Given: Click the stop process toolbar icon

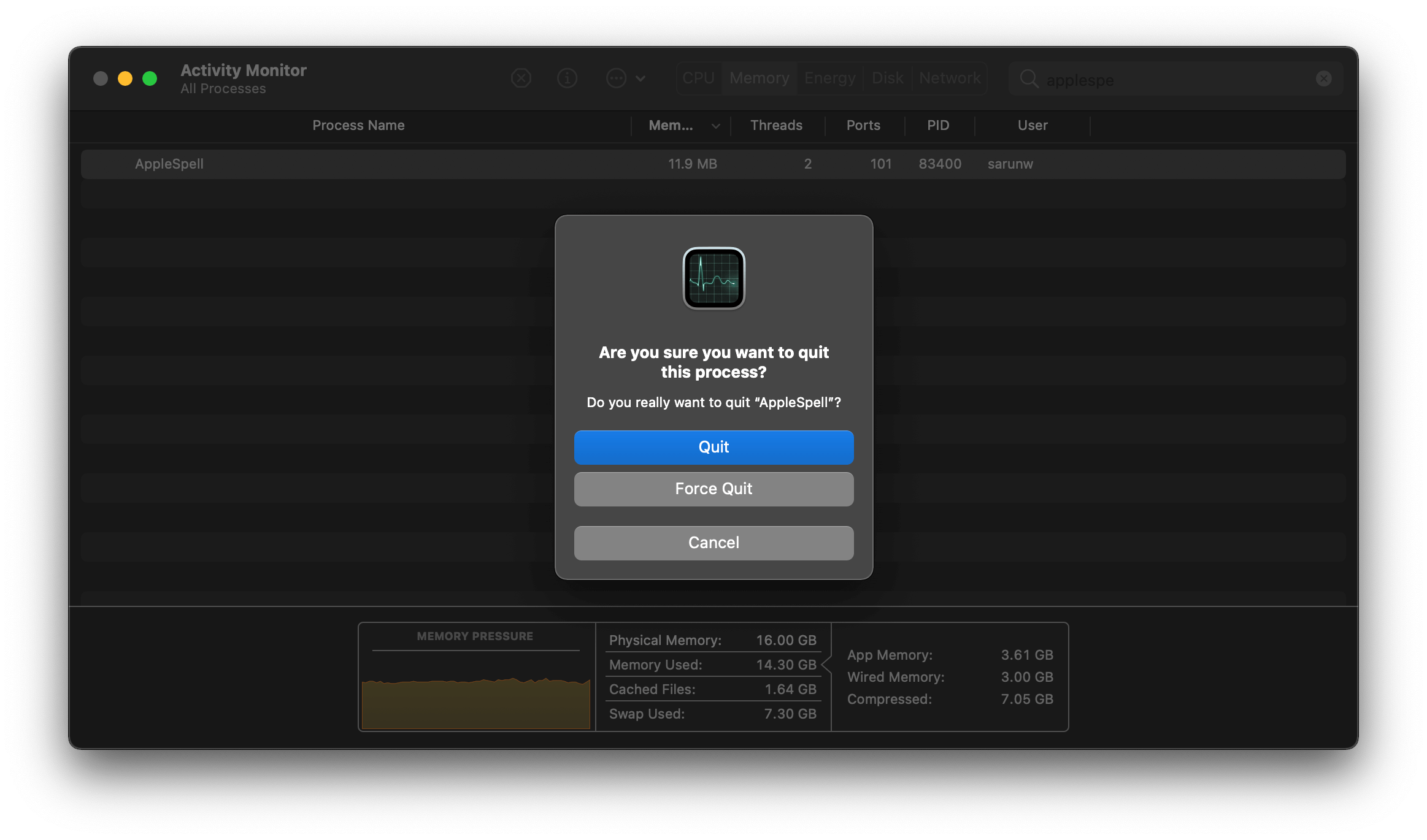Looking at the screenshot, I should tap(521, 78).
